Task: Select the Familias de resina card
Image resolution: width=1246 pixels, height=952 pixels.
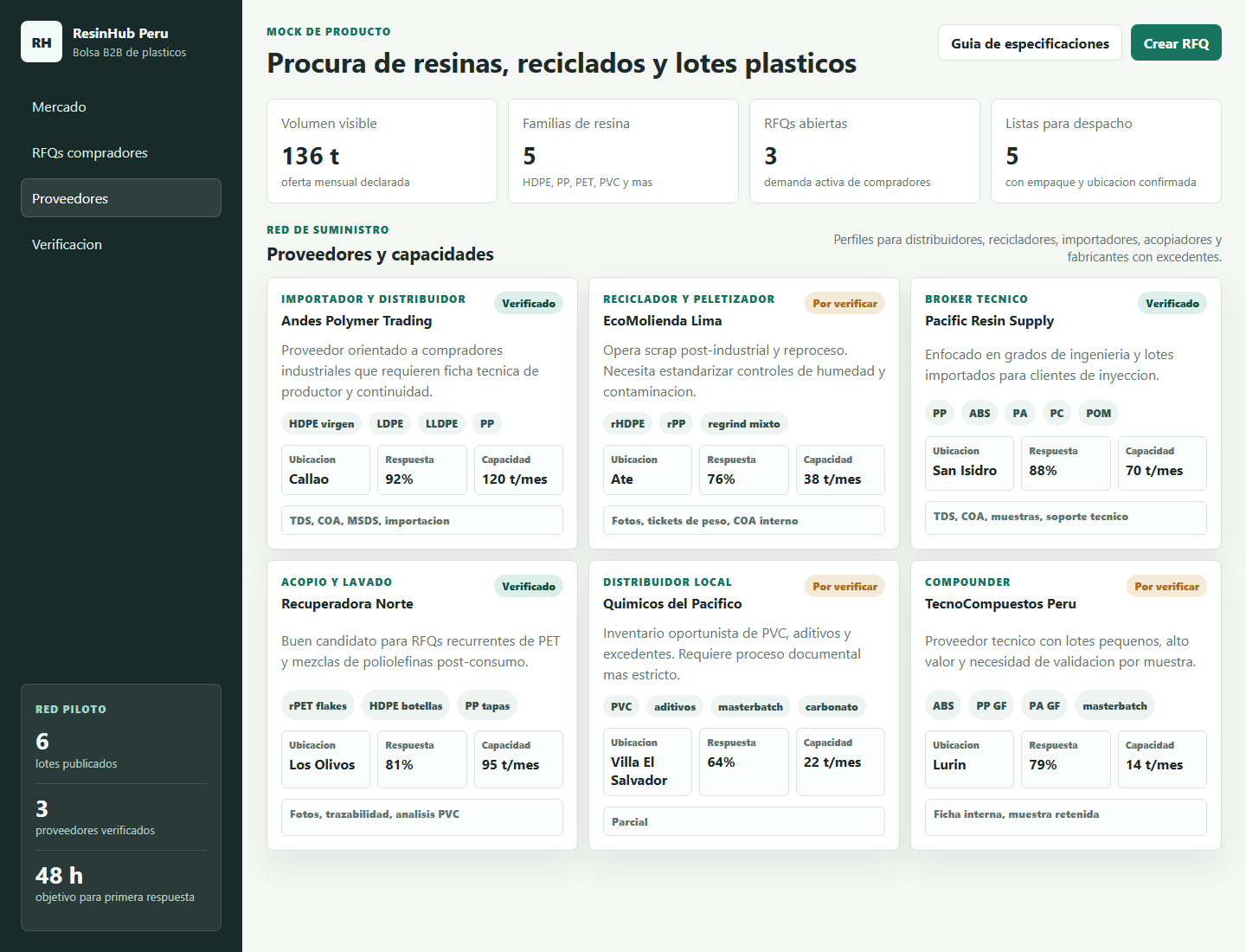Action: (x=623, y=151)
